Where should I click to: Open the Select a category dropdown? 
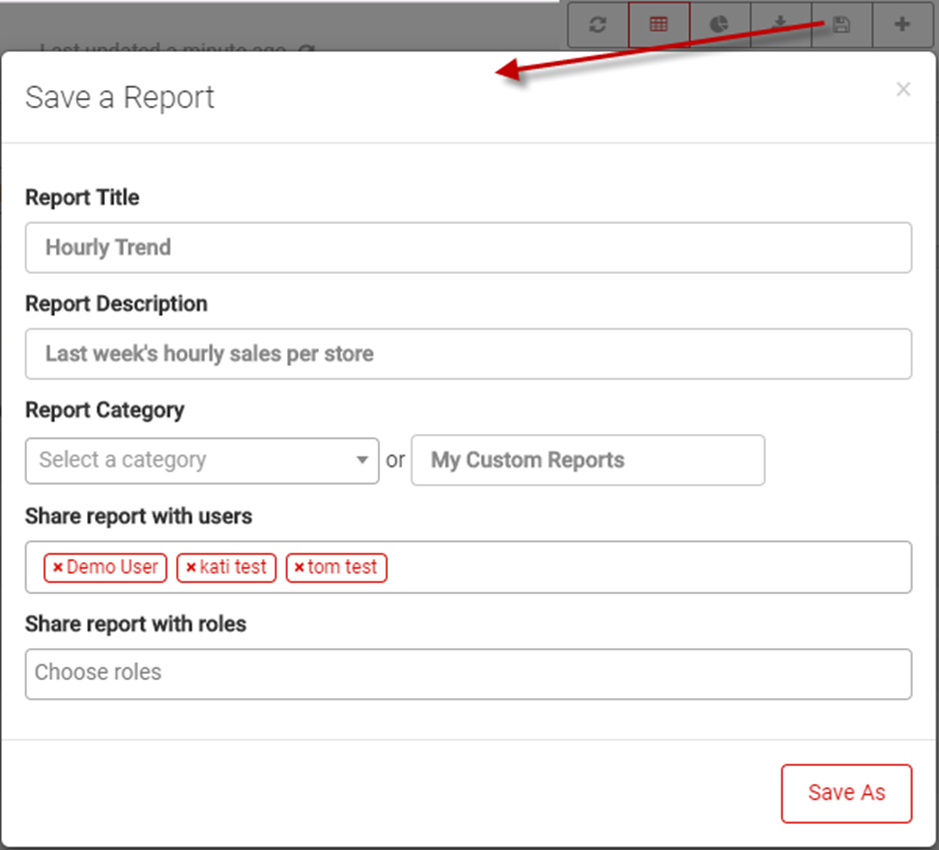pos(190,461)
